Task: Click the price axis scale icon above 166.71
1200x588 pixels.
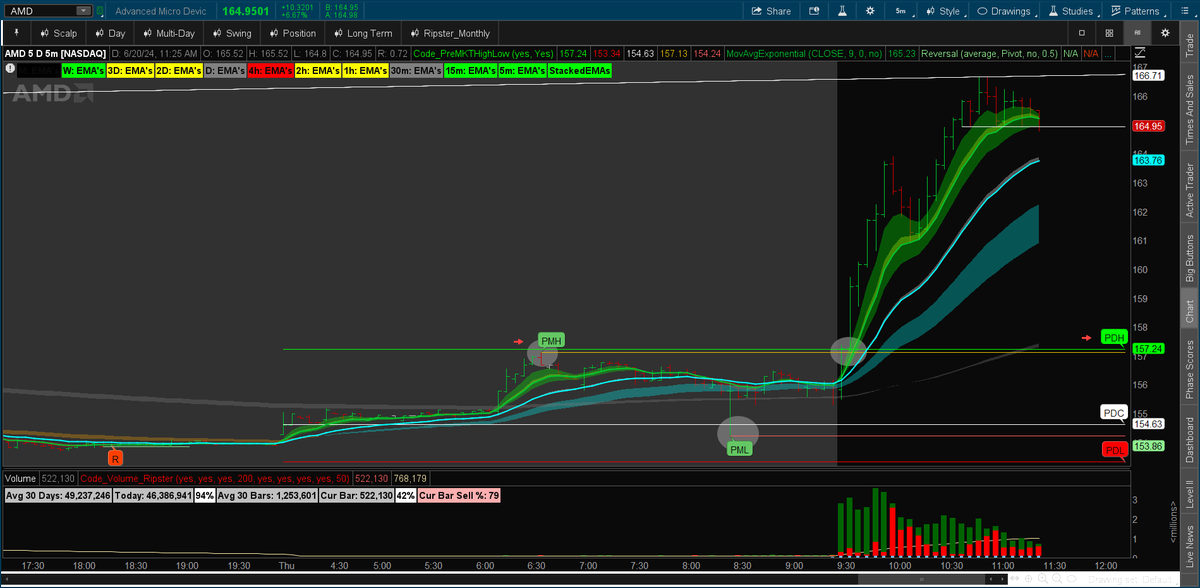Action: (x=1142, y=53)
